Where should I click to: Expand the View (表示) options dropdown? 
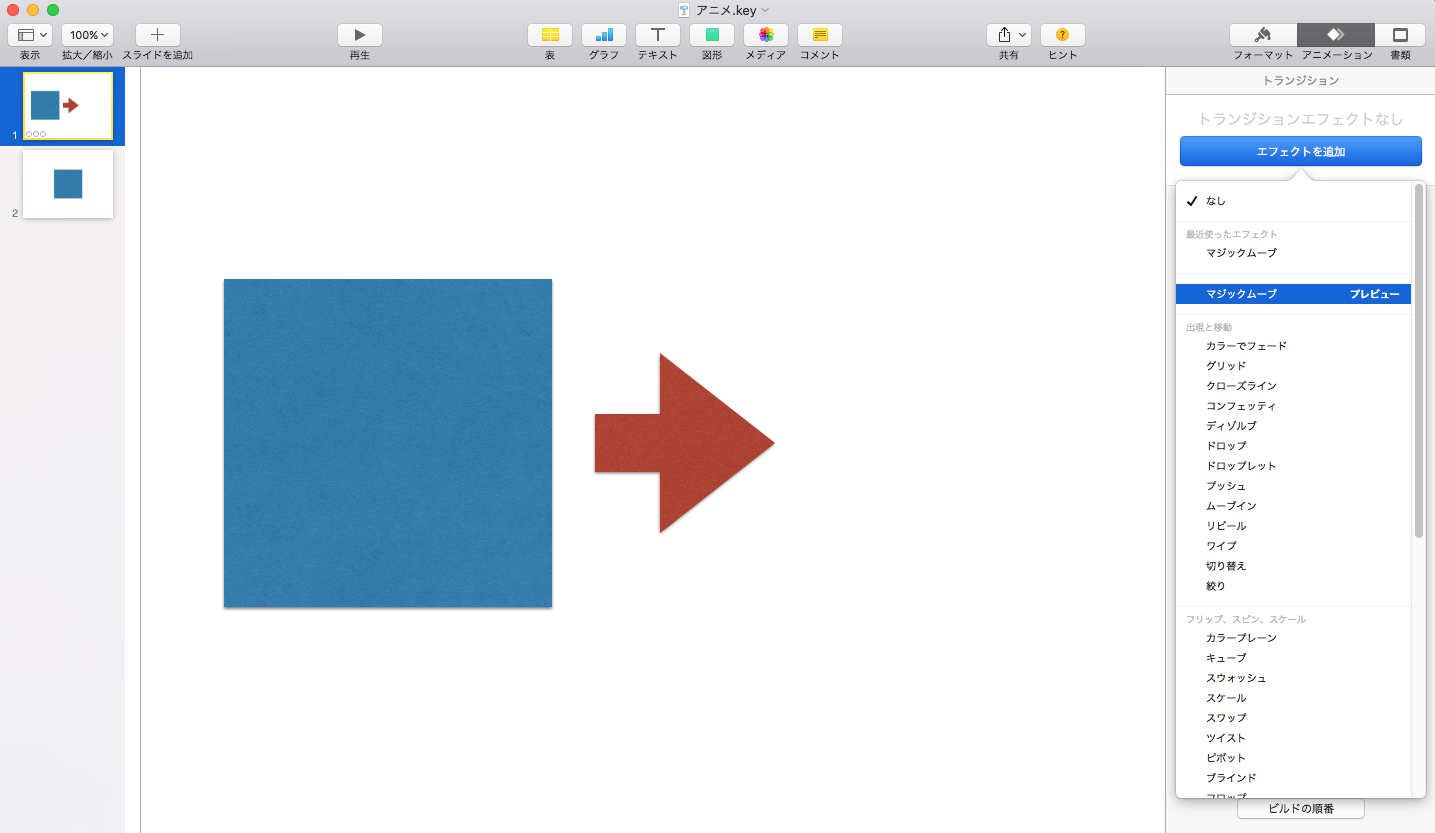(30, 35)
